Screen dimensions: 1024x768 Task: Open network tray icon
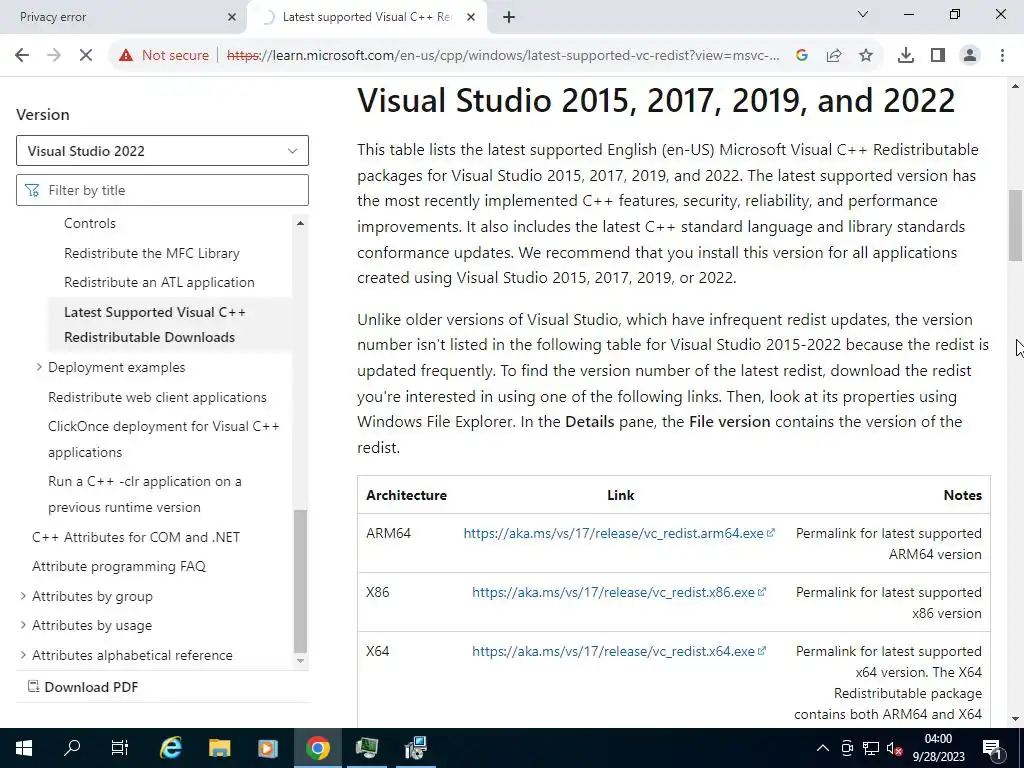click(x=871, y=748)
